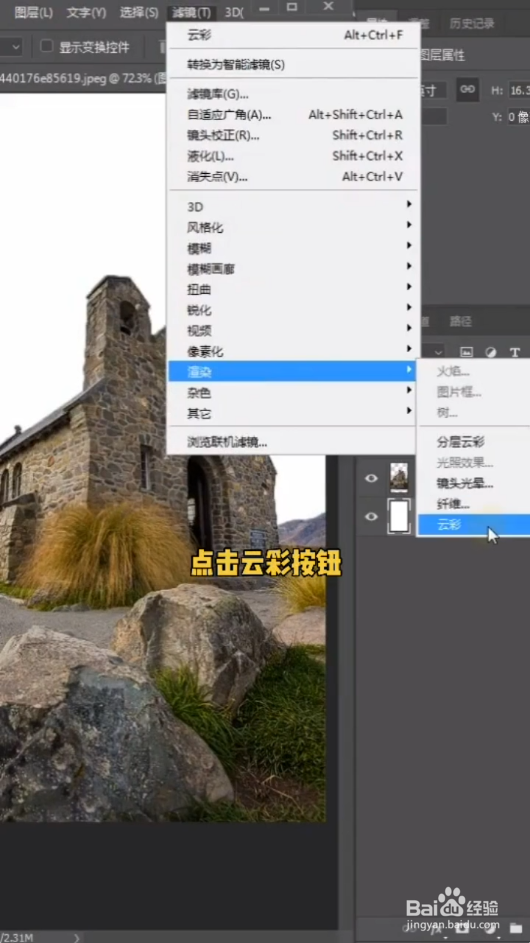Click the H height input field
530x943 pixels.
pyautogui.click(x=519, y=90)
